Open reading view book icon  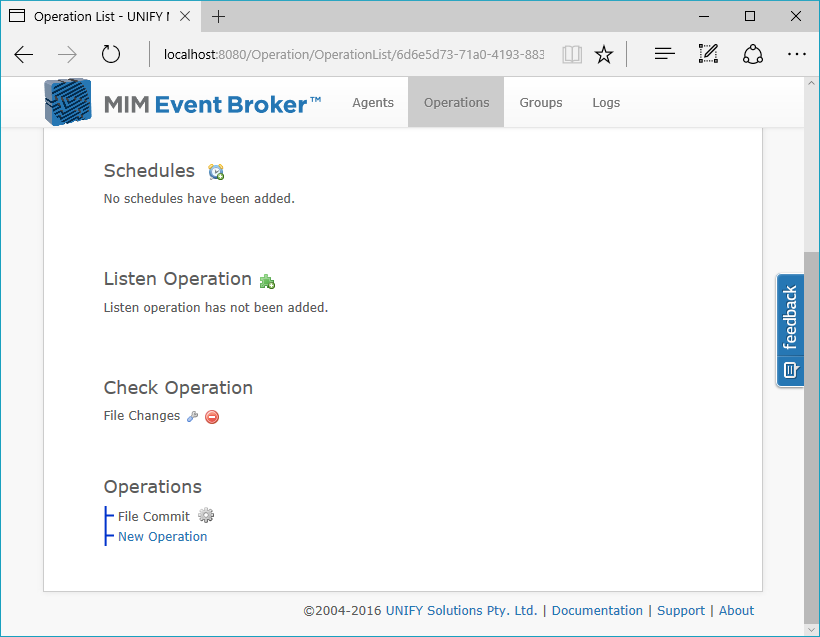(572, 54)
